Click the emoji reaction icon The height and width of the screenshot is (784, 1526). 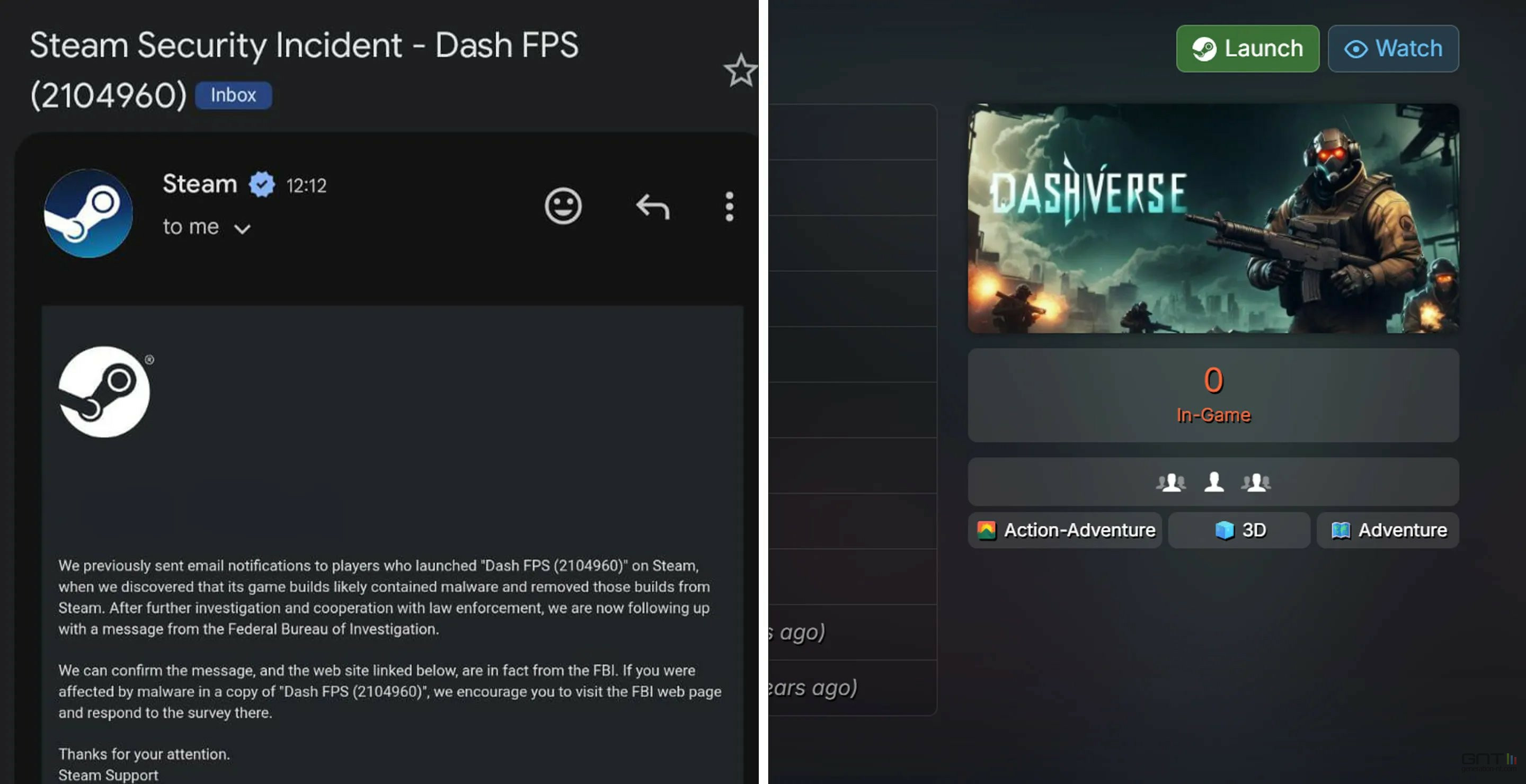point(563,206)
